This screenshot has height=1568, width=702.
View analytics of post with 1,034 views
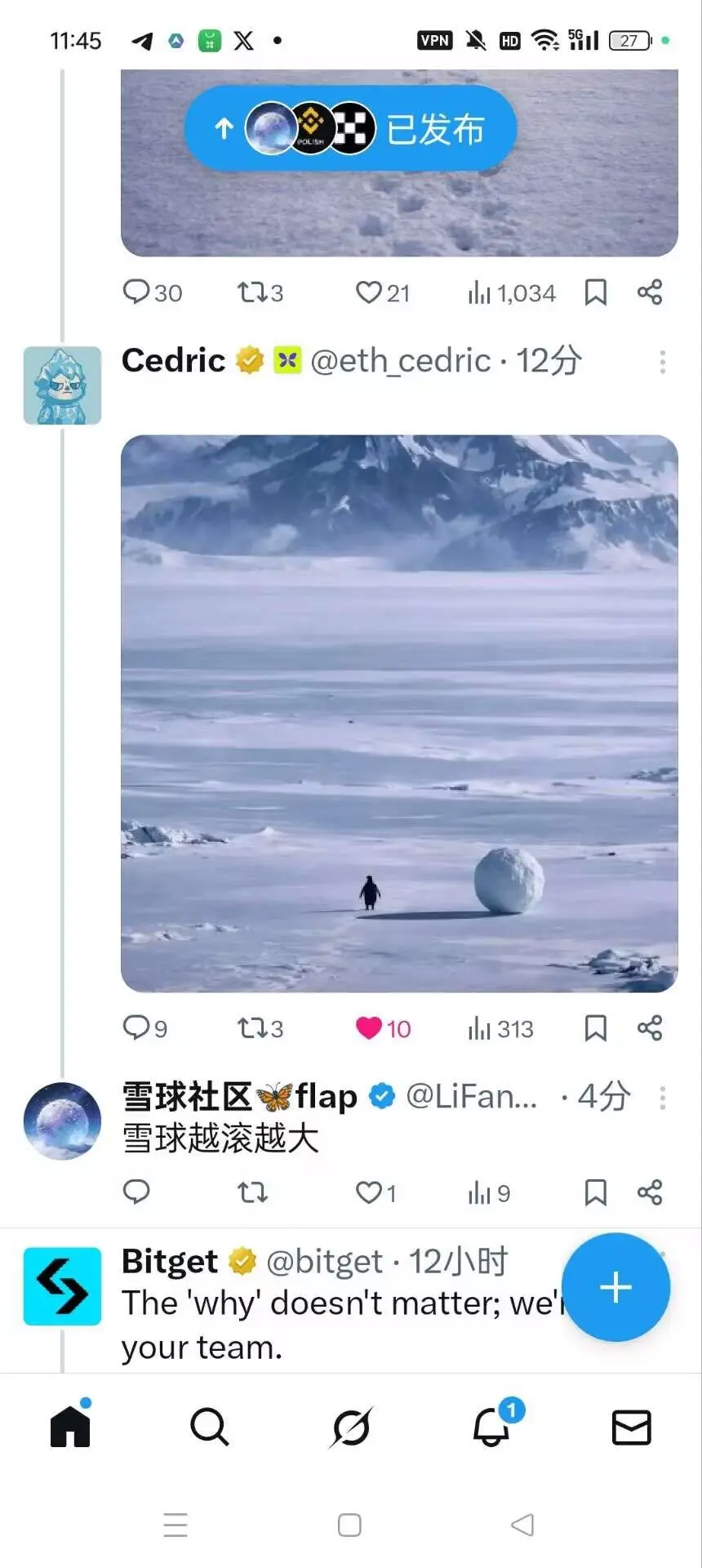(x=512, y=293)
